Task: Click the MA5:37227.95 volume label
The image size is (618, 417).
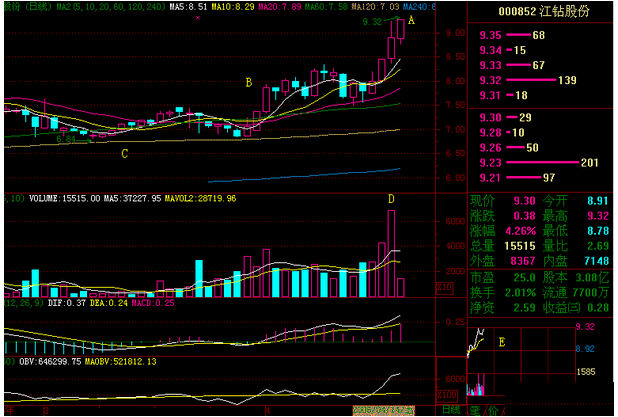Action: coord(132,198)
